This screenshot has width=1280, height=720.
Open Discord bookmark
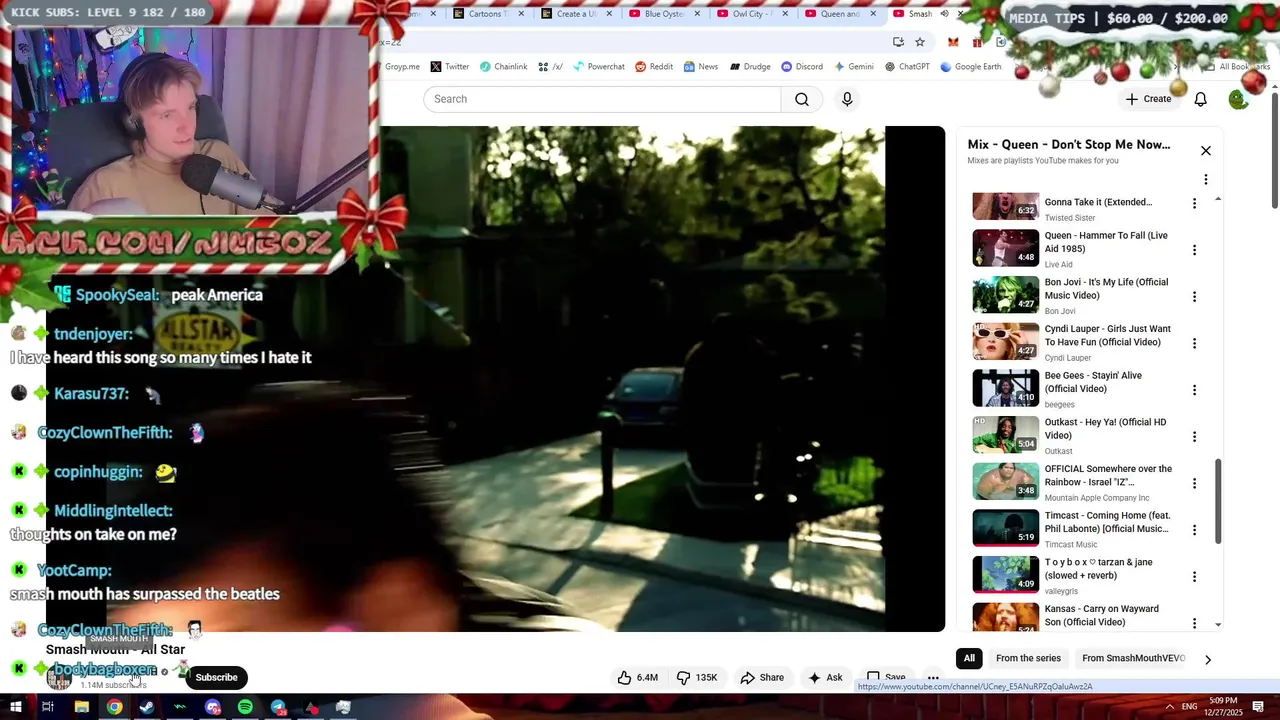tap(802, 67)
